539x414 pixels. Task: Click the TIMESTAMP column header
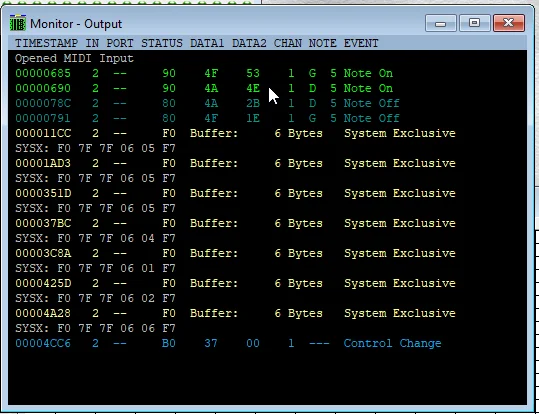pyautogui.click(x=46, y=43)
